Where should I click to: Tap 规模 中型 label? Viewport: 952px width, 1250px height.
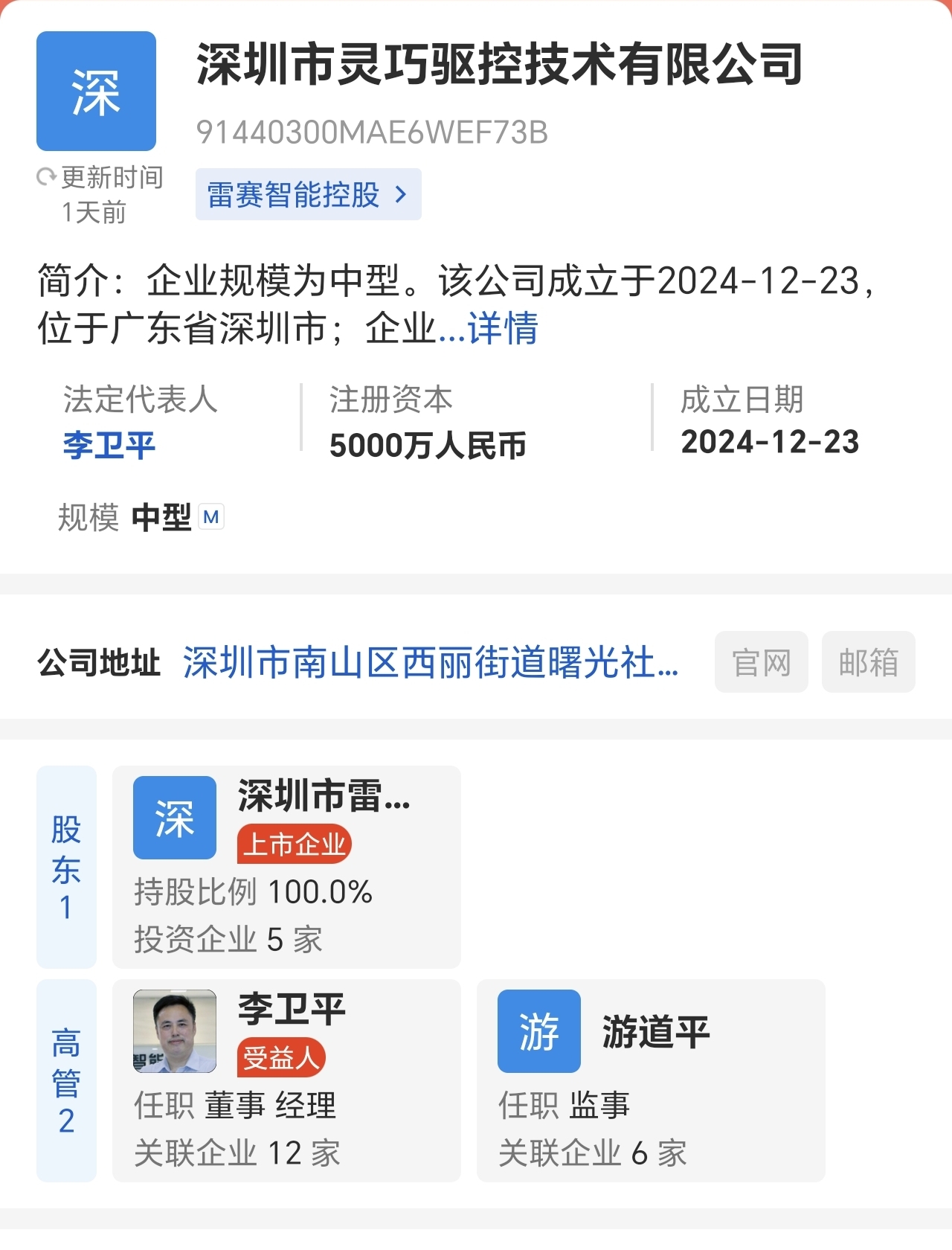[x=125, y=517]
